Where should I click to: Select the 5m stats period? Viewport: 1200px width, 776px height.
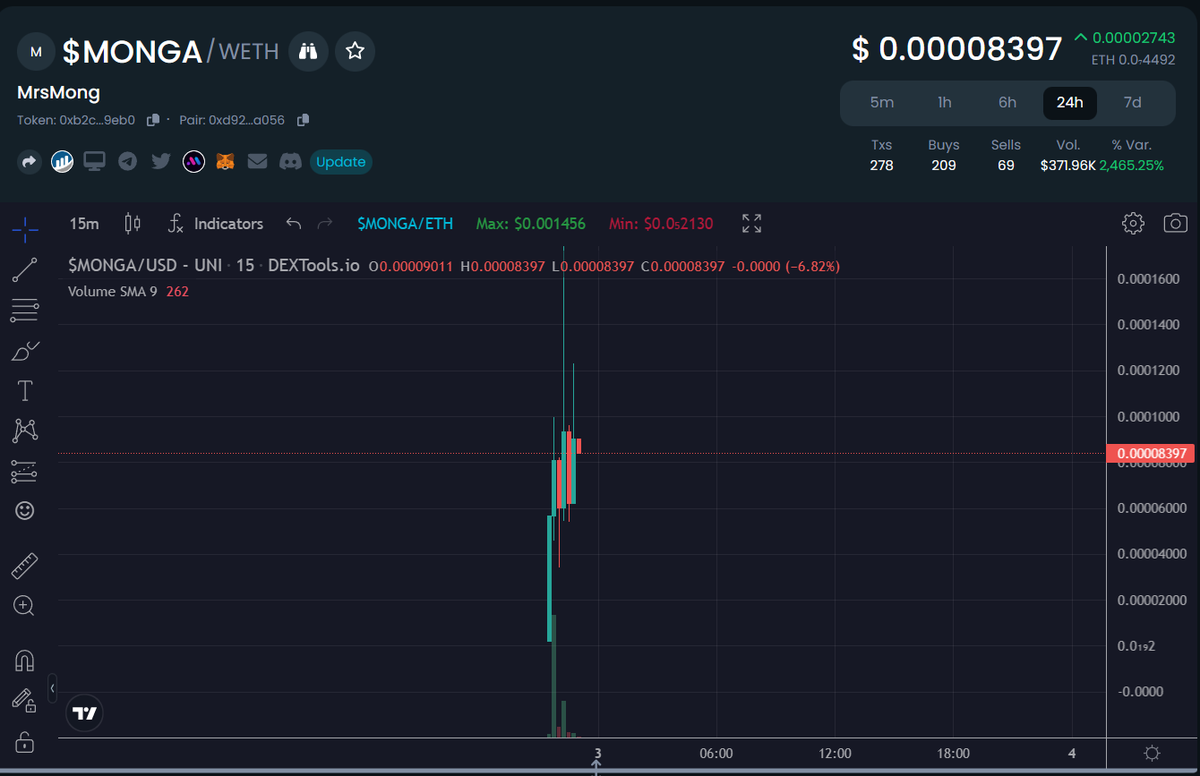tap(882, 102)
